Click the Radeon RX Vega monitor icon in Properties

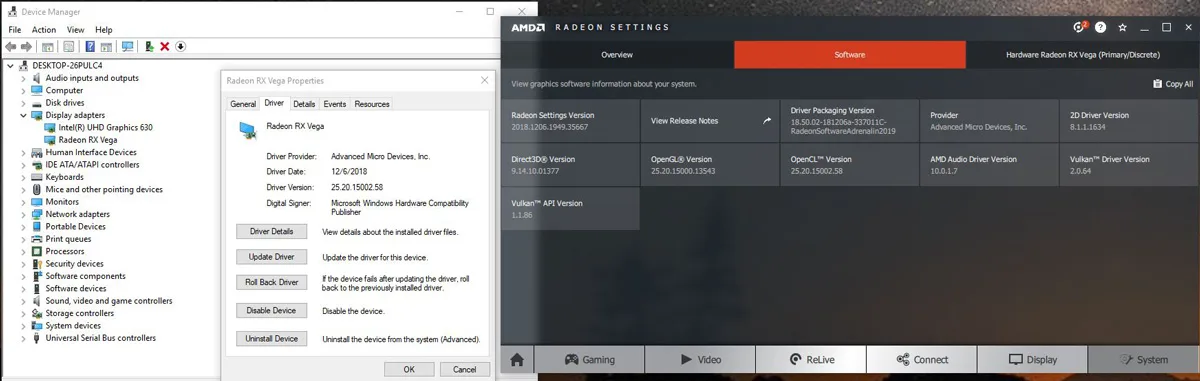tap(247, 129)
